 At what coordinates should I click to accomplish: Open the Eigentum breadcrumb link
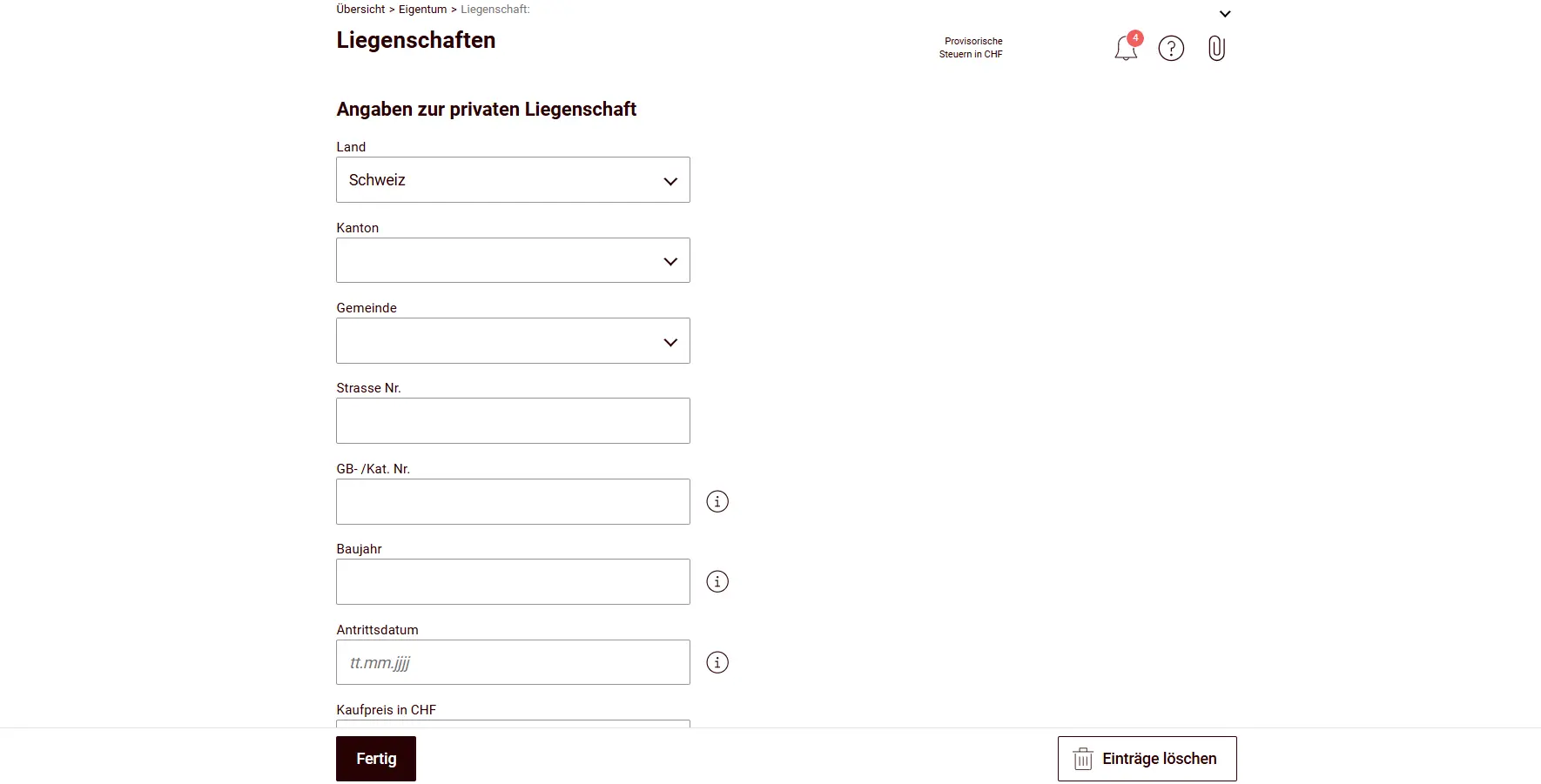click(x=422, y=9)
